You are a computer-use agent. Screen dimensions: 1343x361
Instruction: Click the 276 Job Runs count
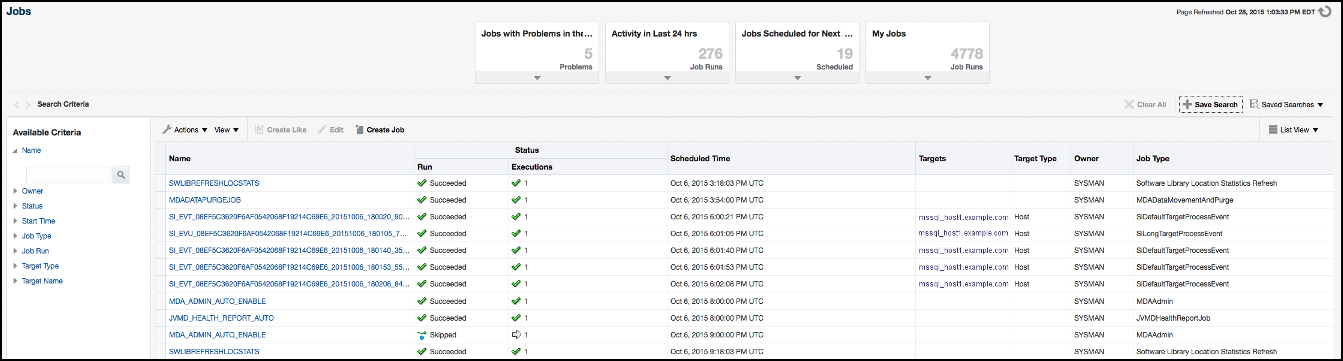click(711, 54)
